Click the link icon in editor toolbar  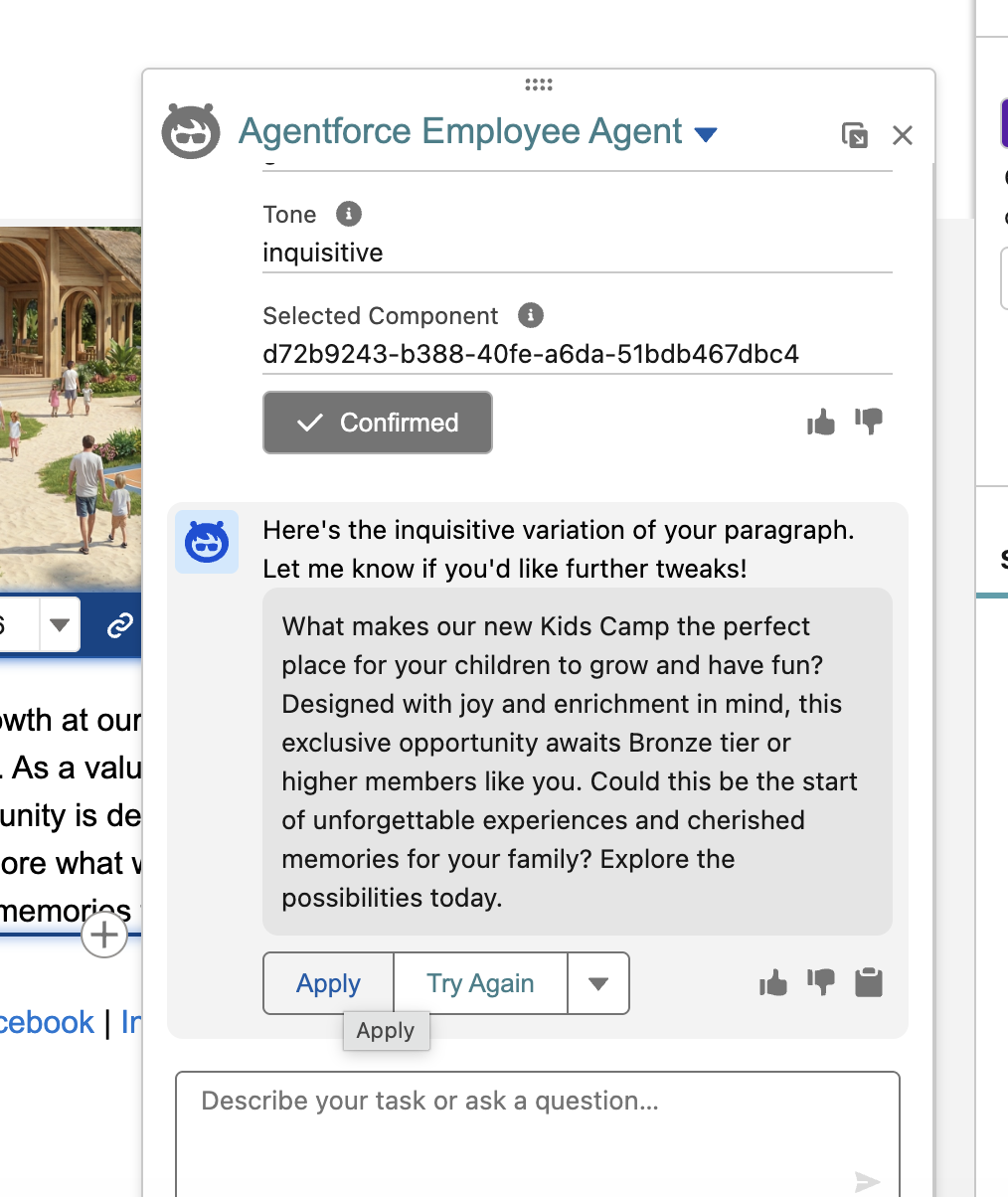point(120,625)
